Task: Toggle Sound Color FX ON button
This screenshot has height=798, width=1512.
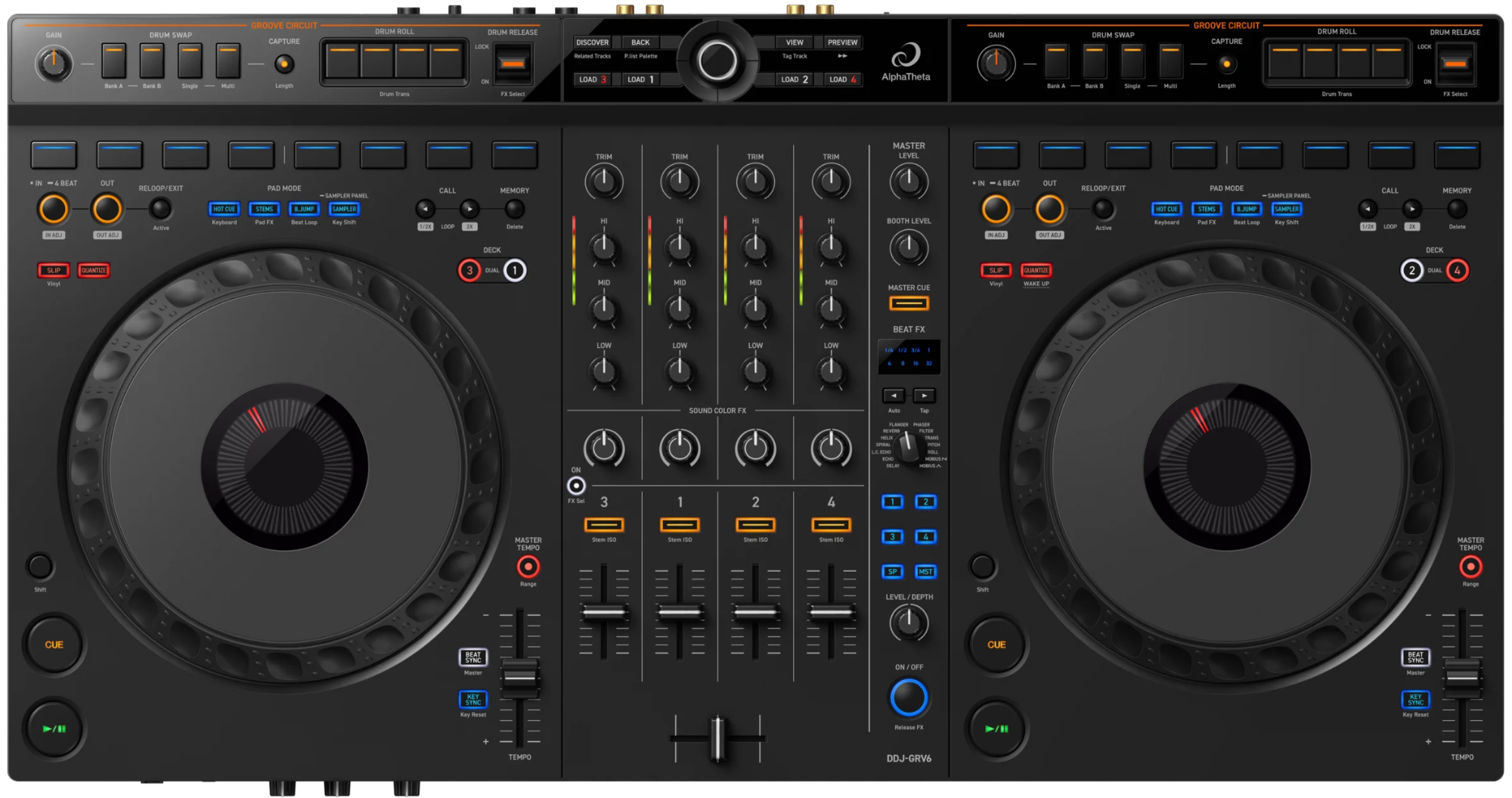Action: (576, 486)
